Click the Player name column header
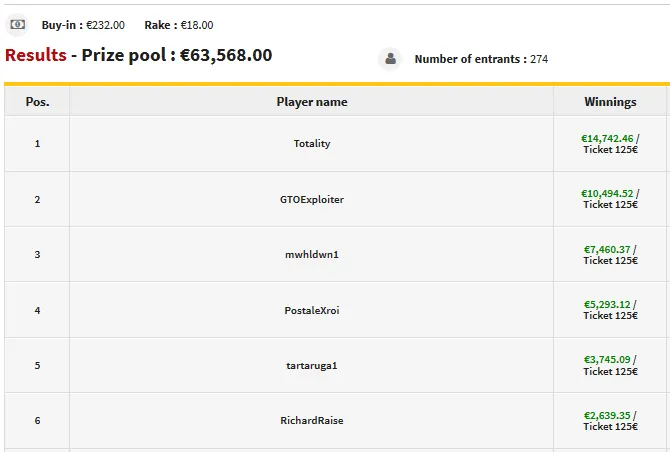 coord(312,102)
